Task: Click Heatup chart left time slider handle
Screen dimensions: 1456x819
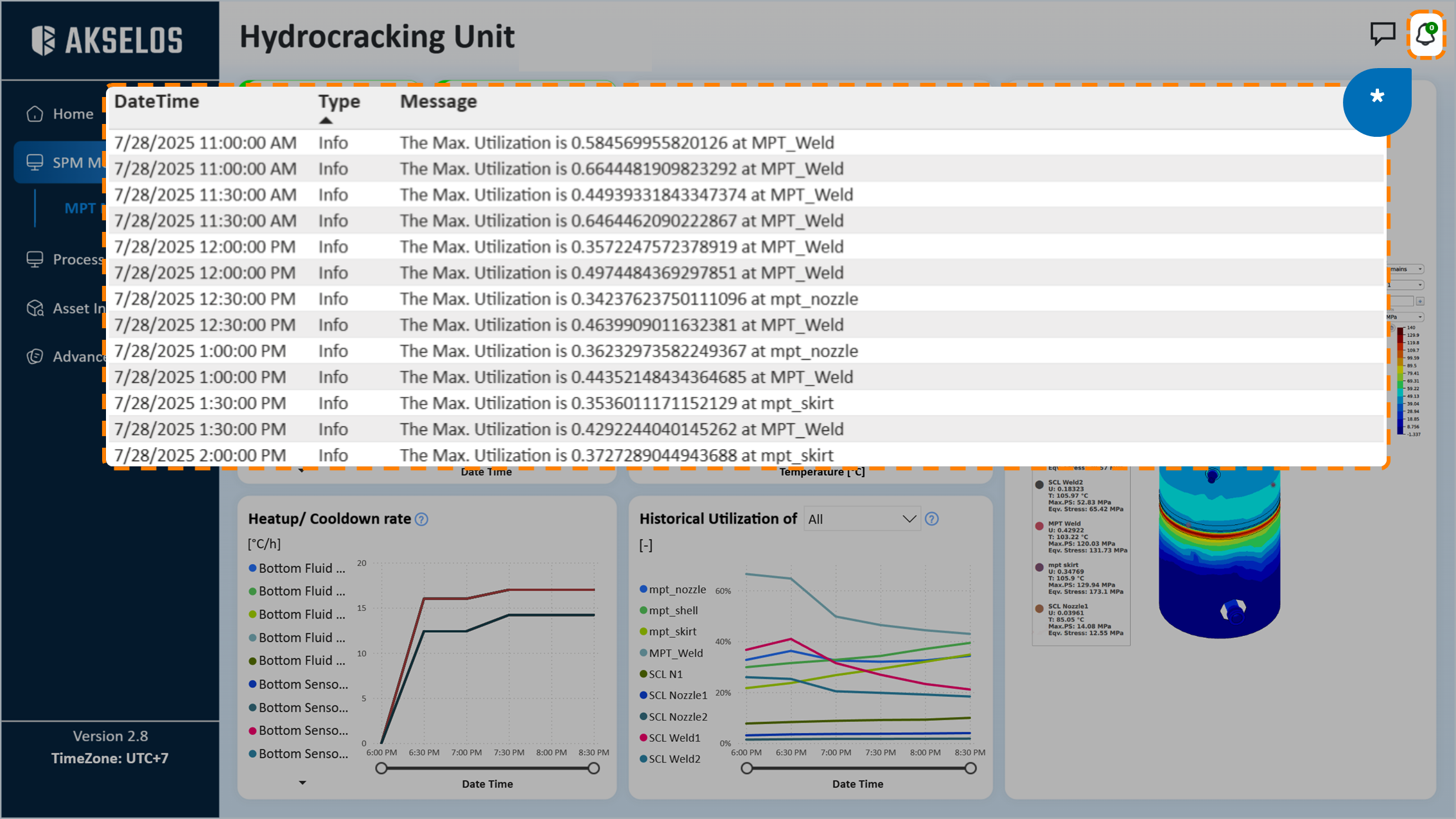Action: click(382, 768)
